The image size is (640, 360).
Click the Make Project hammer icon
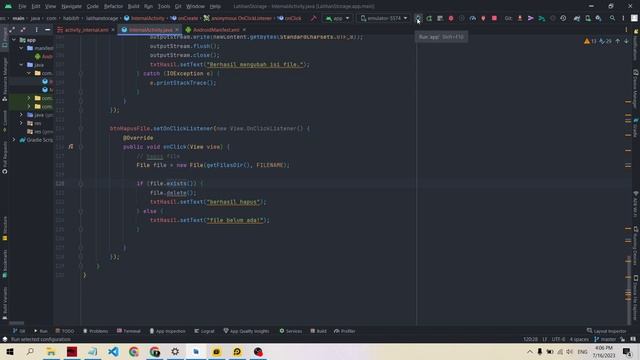click(x=313, y=18)
